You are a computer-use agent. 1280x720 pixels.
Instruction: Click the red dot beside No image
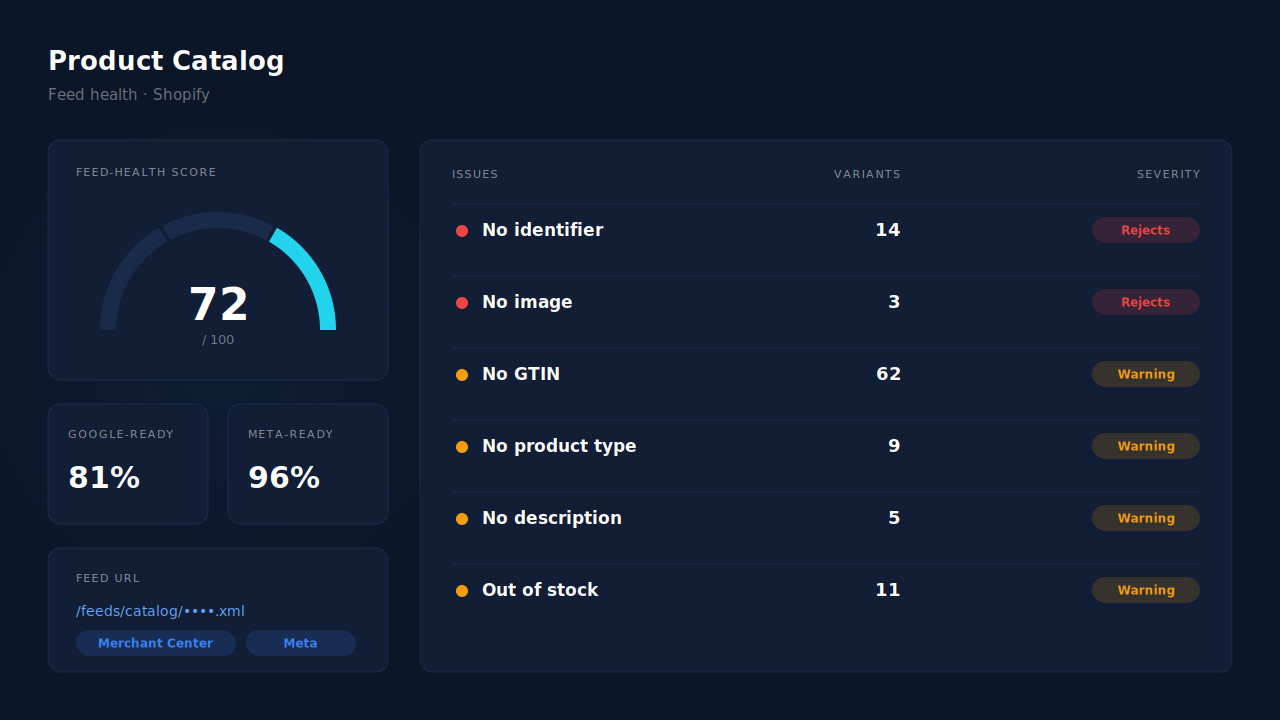(462, 303)
